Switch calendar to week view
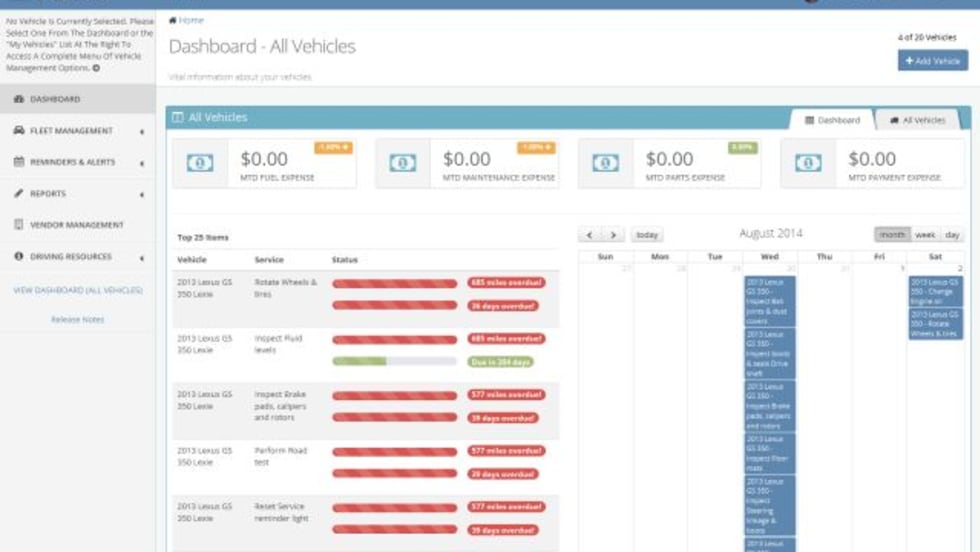 tap(925, 235)
